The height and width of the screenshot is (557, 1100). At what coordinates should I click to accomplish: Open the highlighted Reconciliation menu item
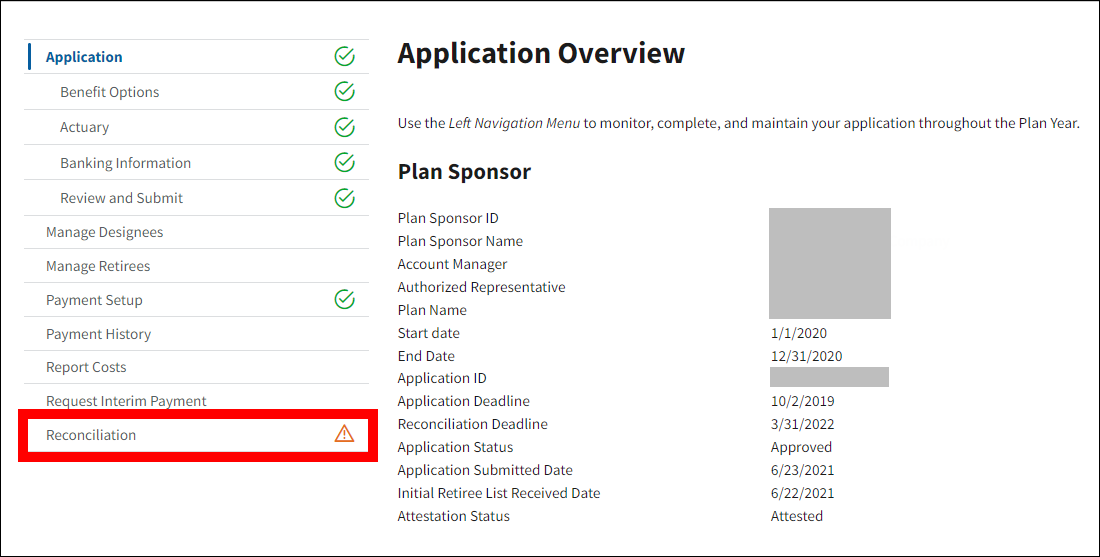[91, 435]
